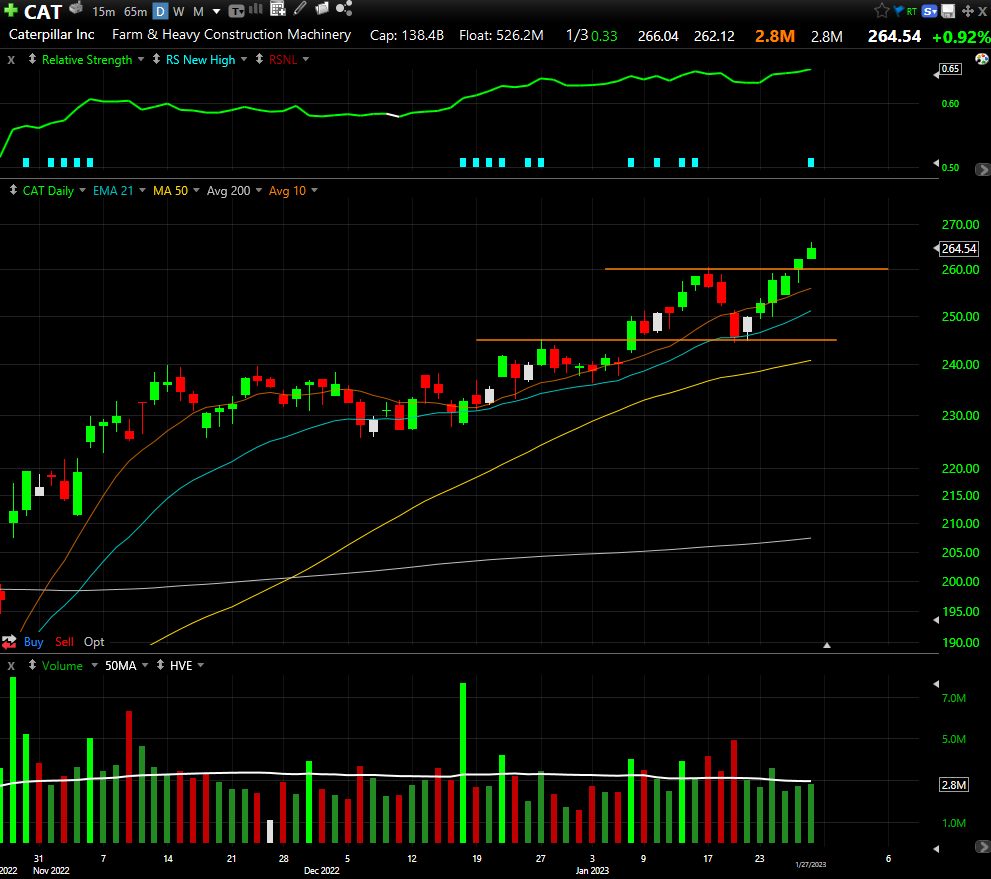Click the green plus add-chart icon
The image size is (991, 879).
pos(10,10)
